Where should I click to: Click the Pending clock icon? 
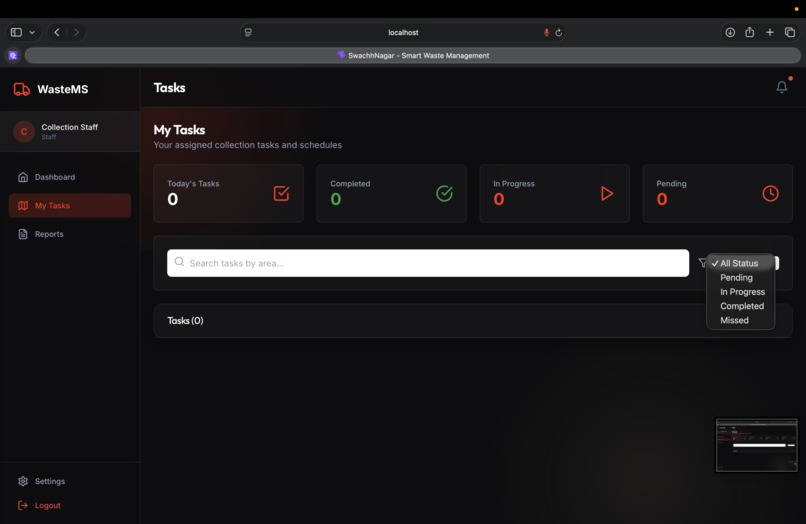[770, 193]
